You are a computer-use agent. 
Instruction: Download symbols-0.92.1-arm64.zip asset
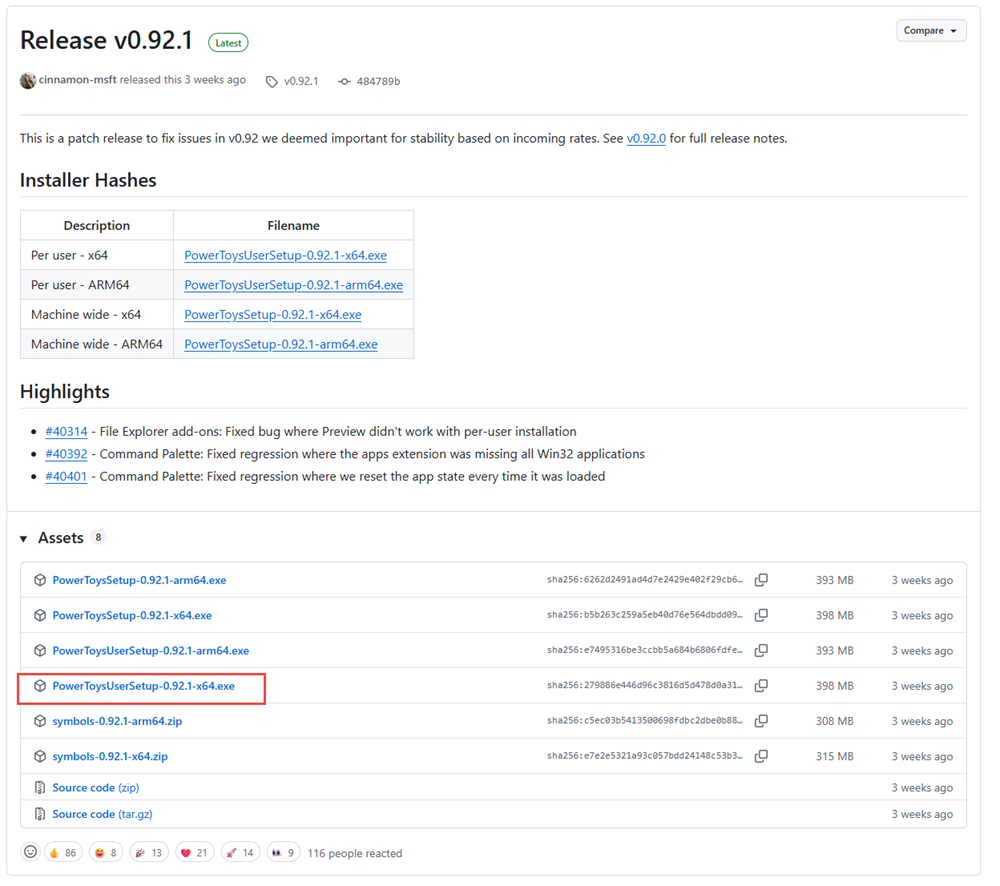coord(117,721)
